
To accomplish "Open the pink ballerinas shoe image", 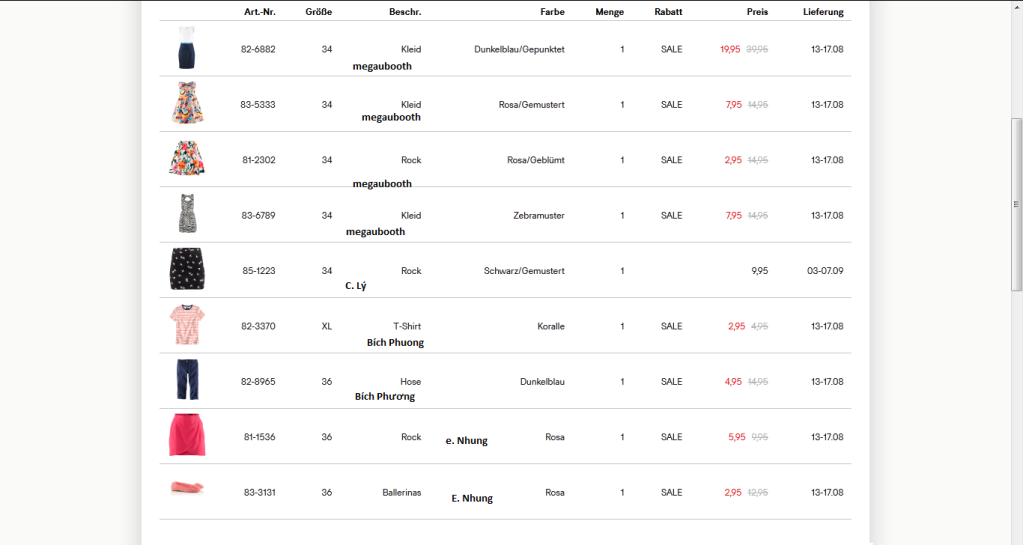I will [x=187, y=487].
